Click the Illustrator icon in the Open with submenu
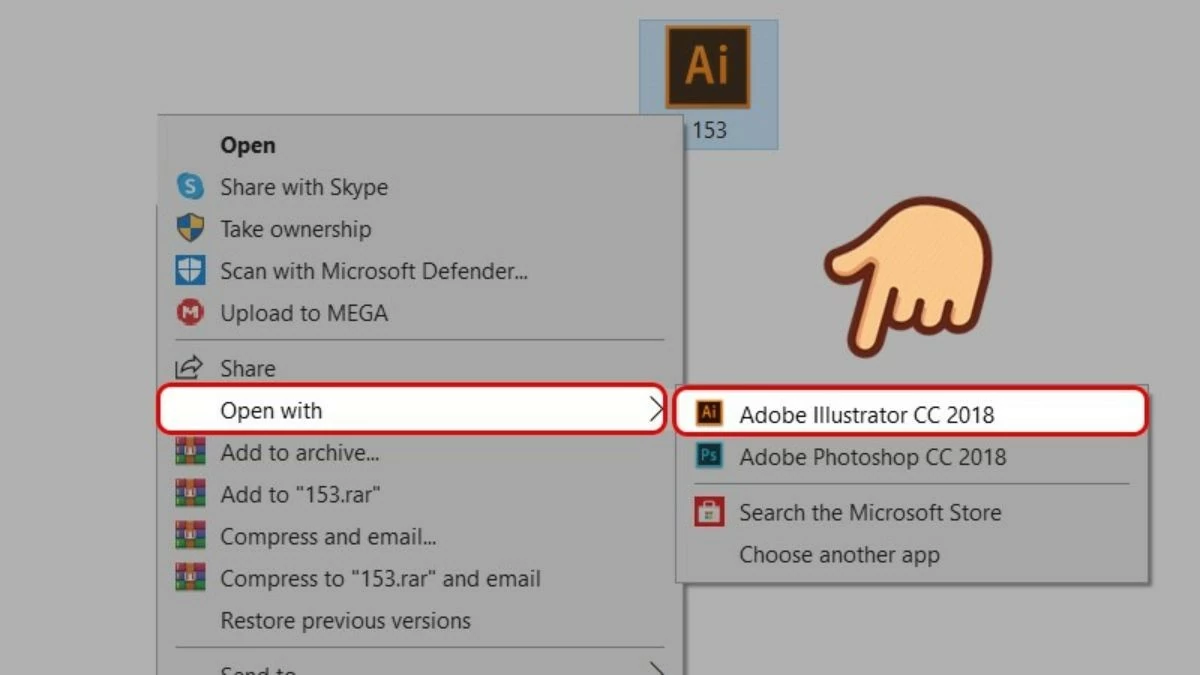Image resolution: width=1200 pixels, height=675 pixels. click(x=709, y=414)
